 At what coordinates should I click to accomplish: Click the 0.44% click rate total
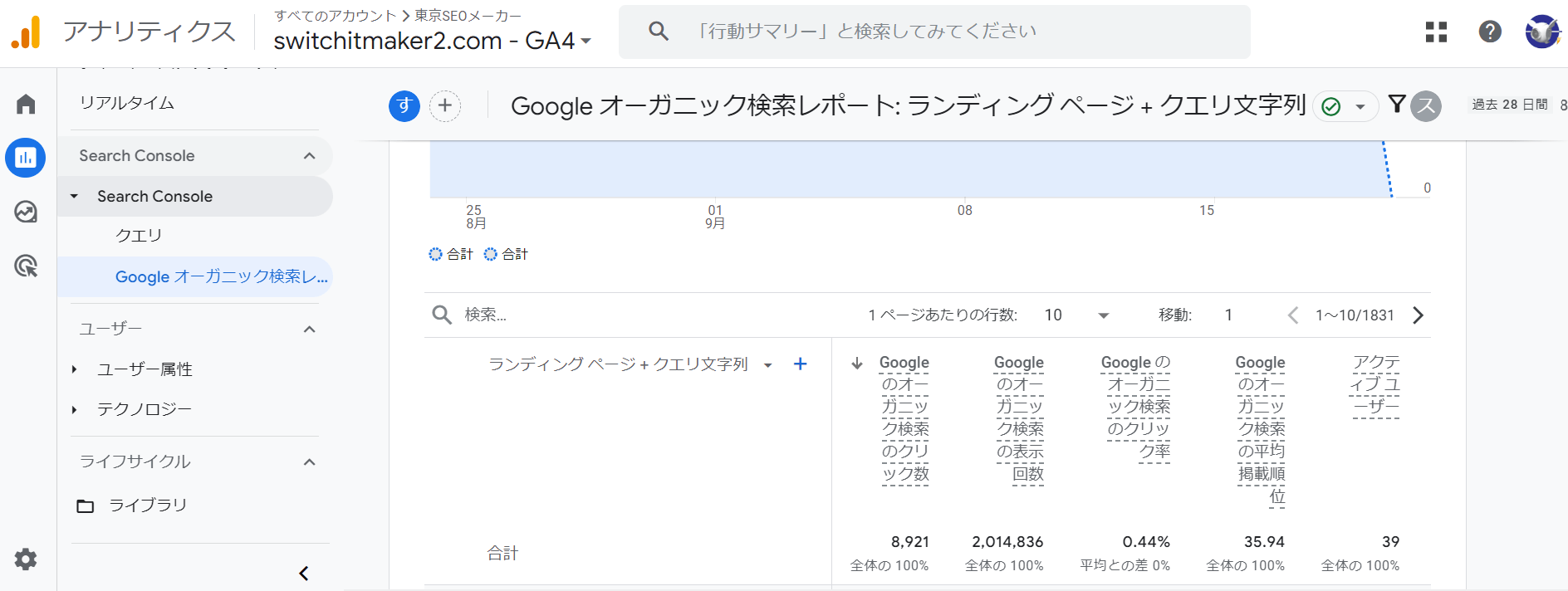(x=1146, y=542)
